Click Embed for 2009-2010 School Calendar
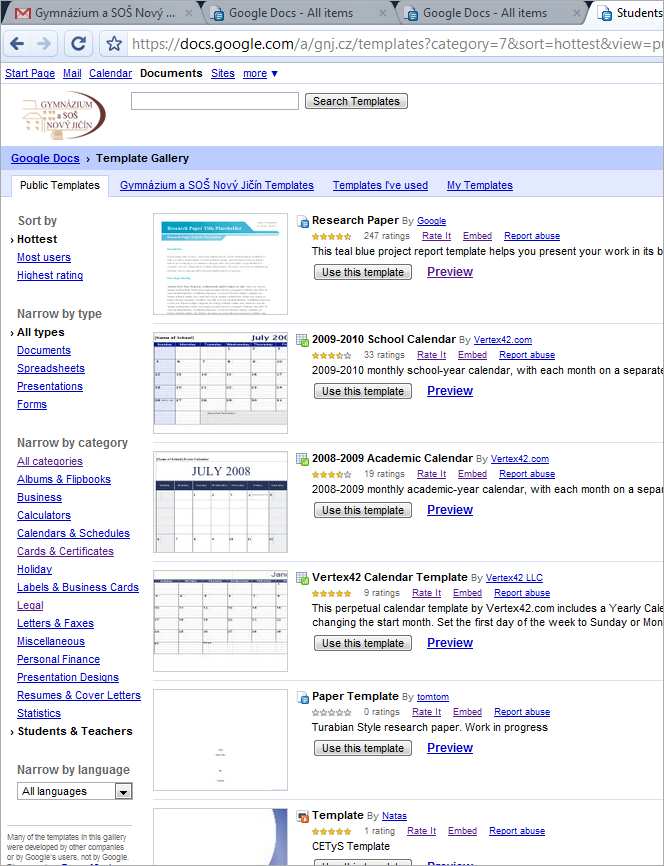The image size is (664, 866). click(472, 355)
